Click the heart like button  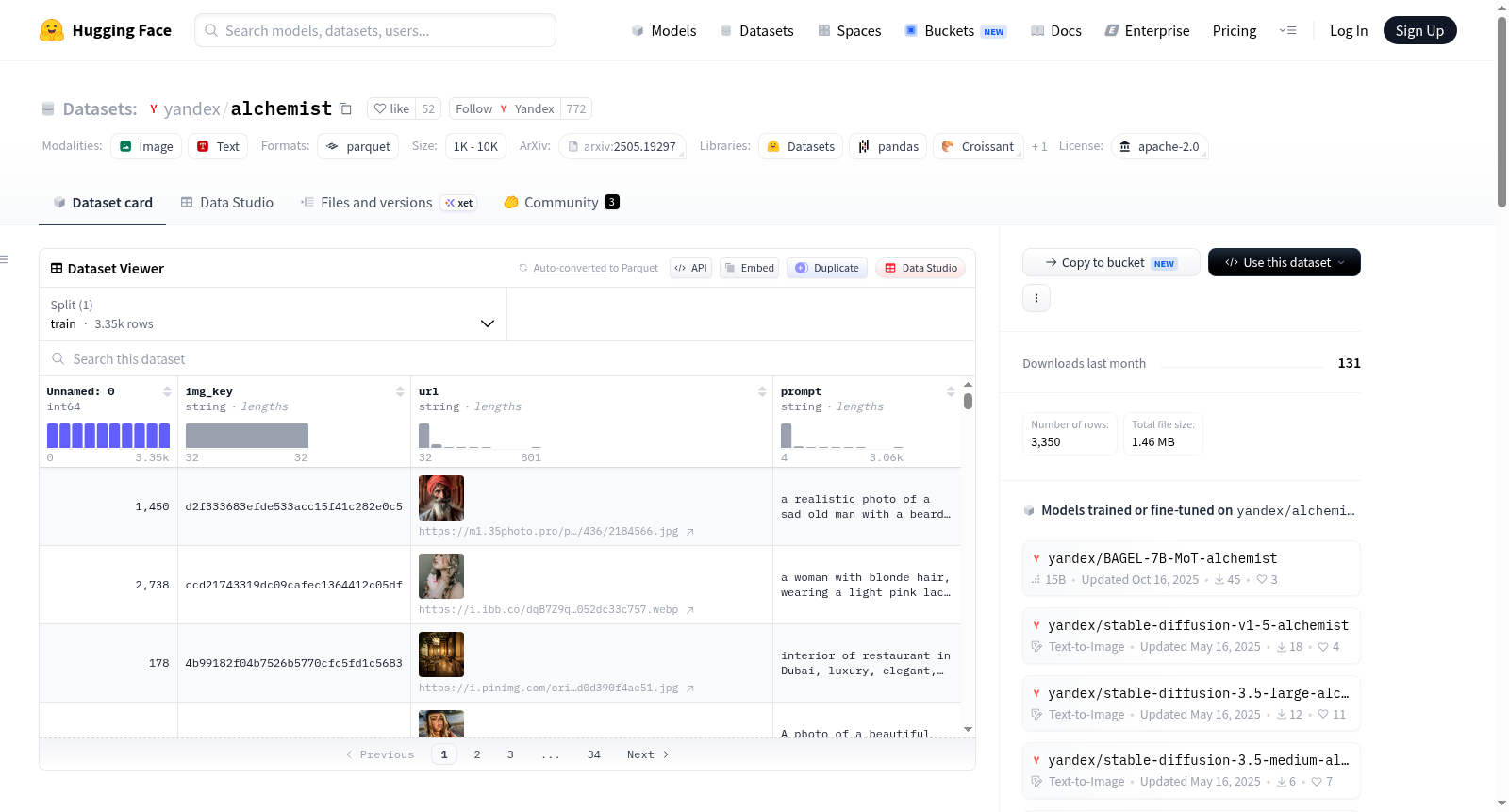(x=391, y=108)
